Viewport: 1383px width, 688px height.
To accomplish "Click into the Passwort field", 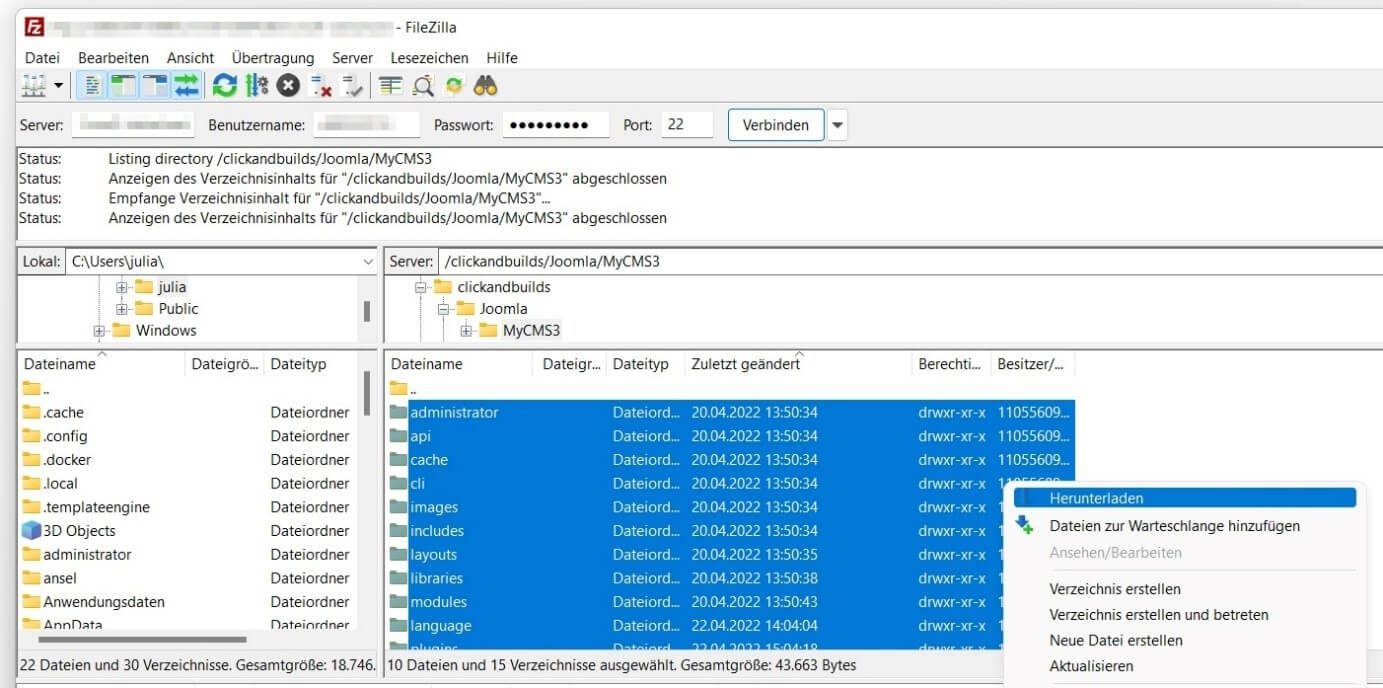I will pyautogui.click(x=555, y=125).
